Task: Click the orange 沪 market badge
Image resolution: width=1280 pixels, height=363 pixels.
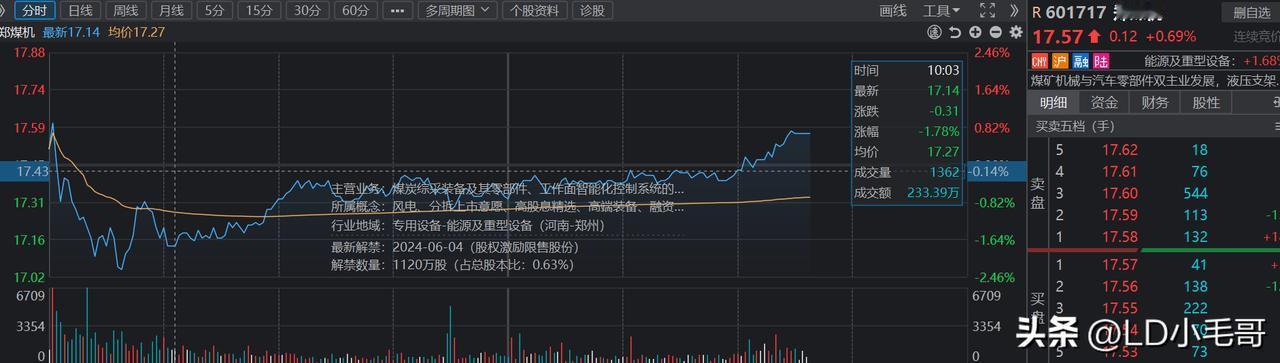Action: 1060,61
